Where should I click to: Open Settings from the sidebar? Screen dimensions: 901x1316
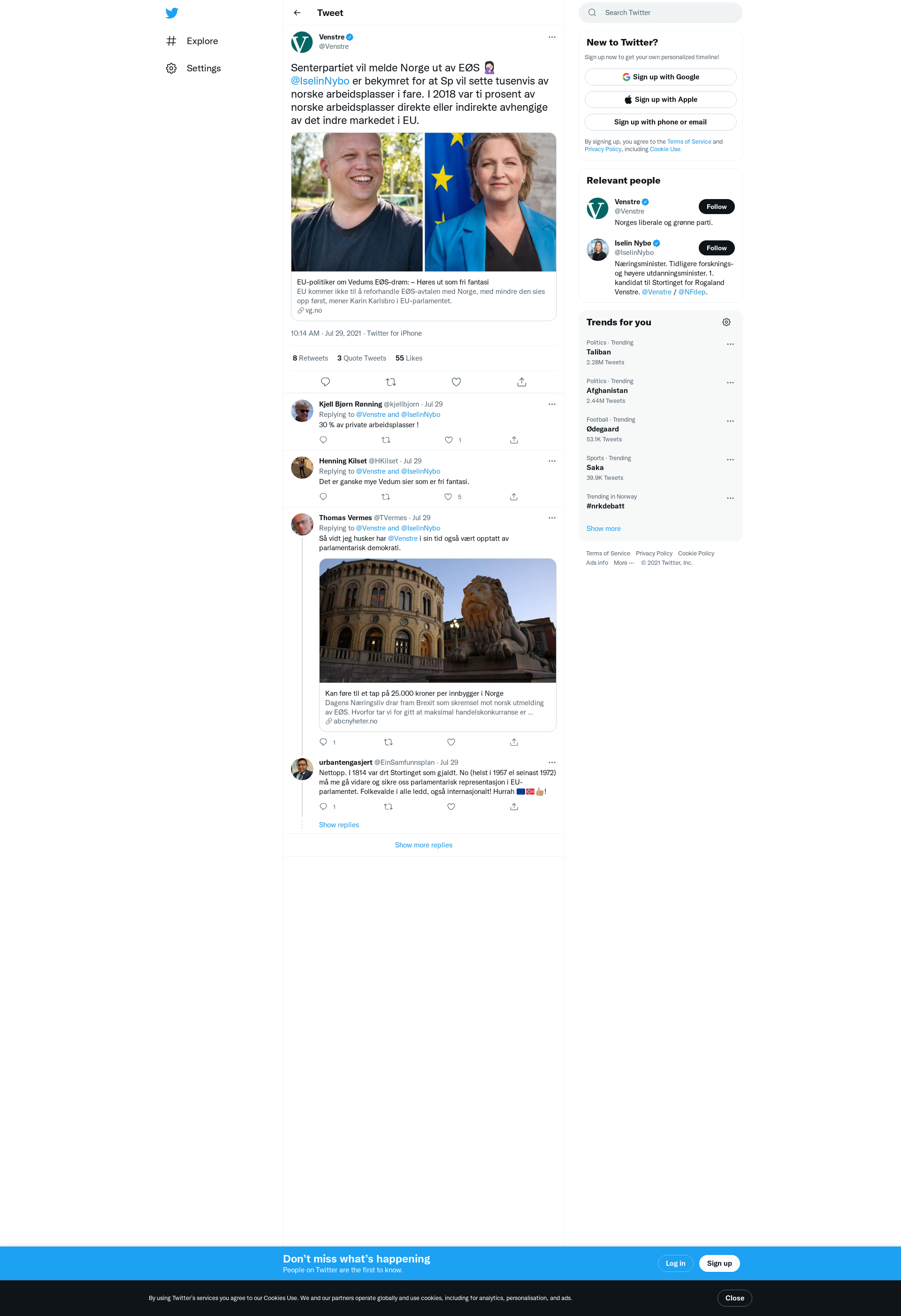pos(193,68)
